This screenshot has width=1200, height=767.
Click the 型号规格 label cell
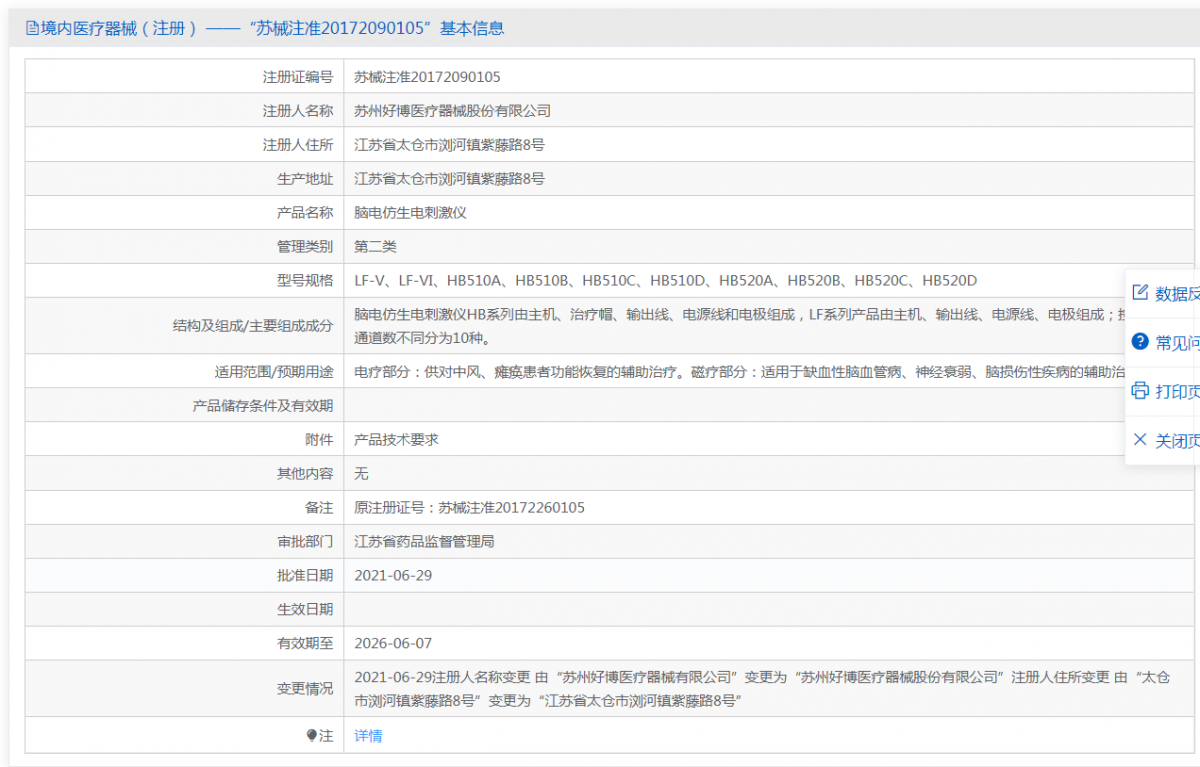pyautogui.click(x=185, y=281)
